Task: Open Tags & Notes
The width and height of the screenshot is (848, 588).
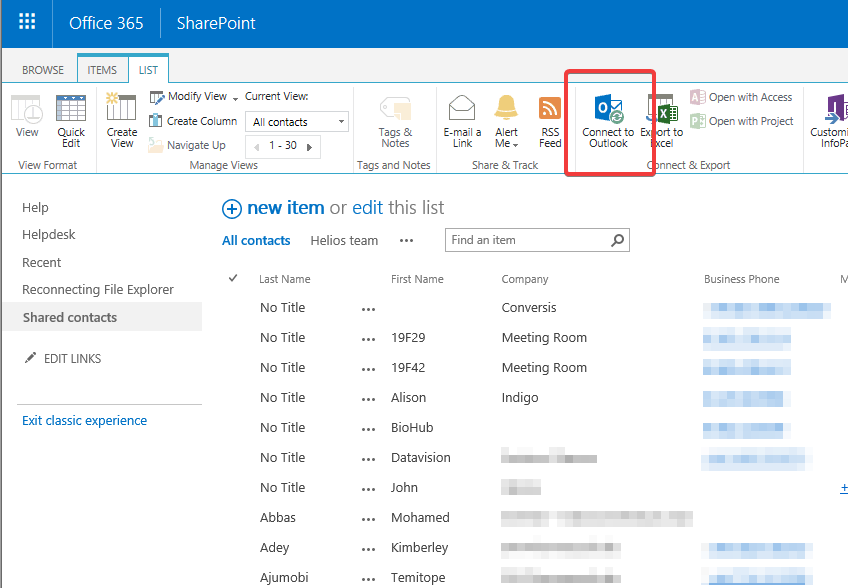Action: [x=395, y=122]
